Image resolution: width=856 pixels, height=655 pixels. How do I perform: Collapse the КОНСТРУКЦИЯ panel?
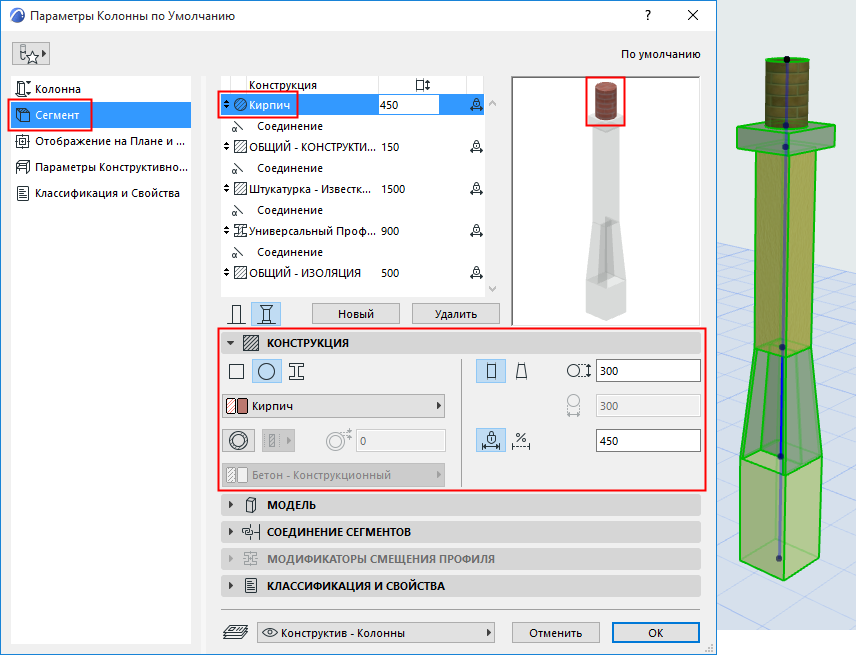tap(233, 343)
